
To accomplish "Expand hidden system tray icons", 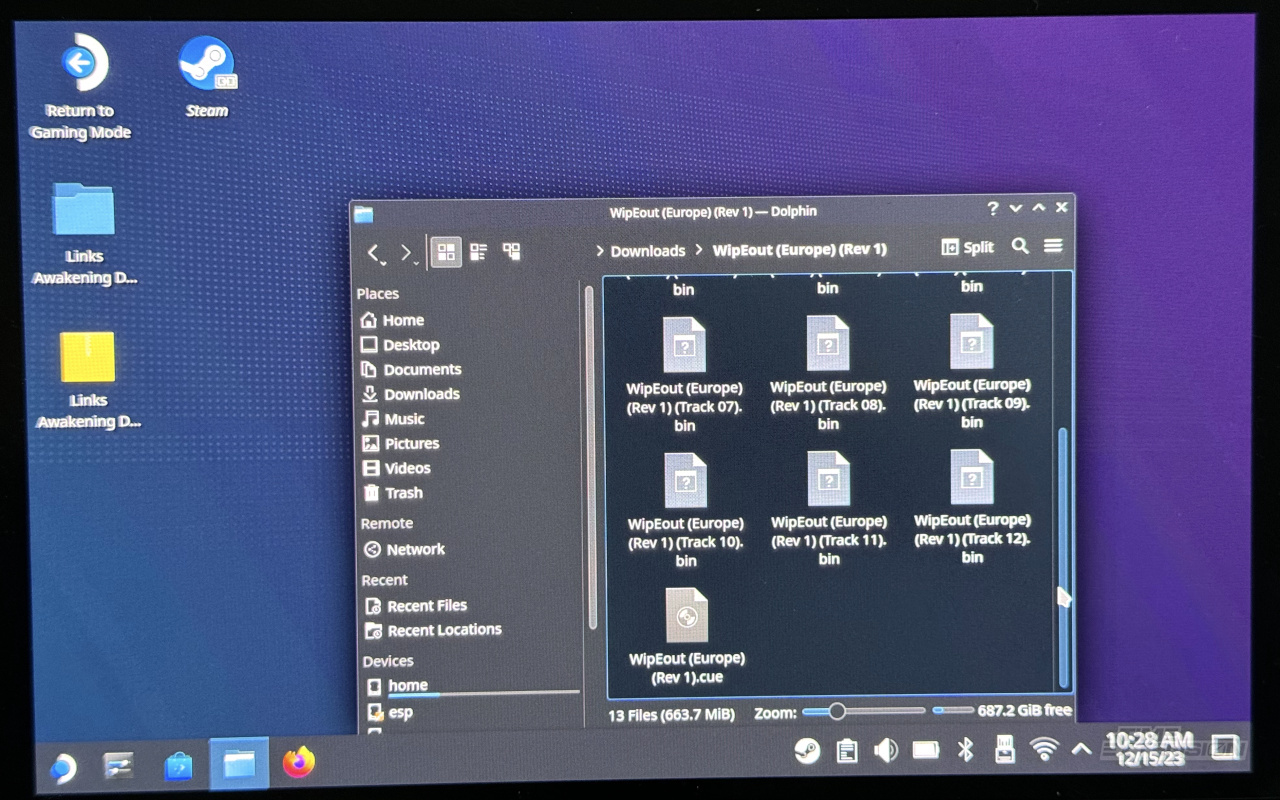I will tap(1081, 748).
